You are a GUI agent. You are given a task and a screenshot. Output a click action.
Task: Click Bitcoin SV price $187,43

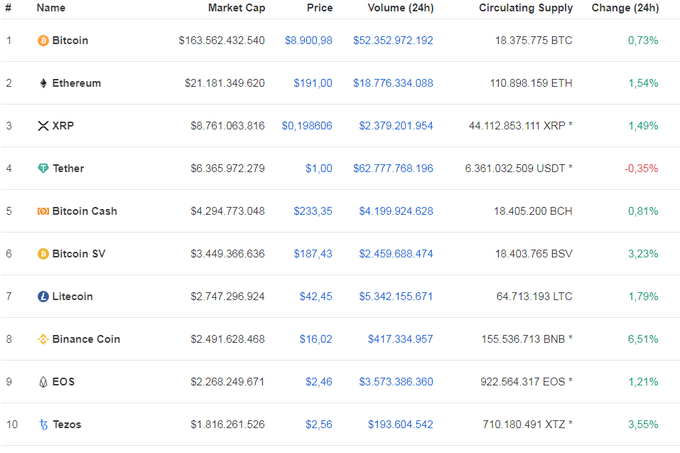pos(313,254)
